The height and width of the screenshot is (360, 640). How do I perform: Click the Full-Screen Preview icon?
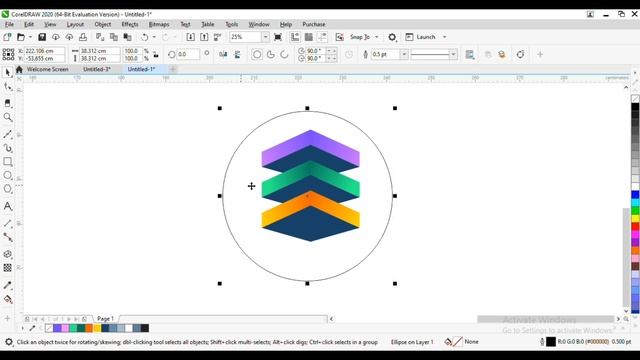pyautogui.click(x=278, y=37)
